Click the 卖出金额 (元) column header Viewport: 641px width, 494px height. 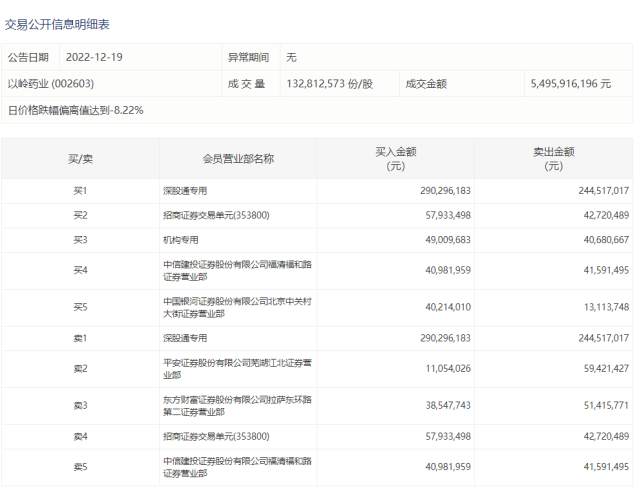(x=553, y=159)
